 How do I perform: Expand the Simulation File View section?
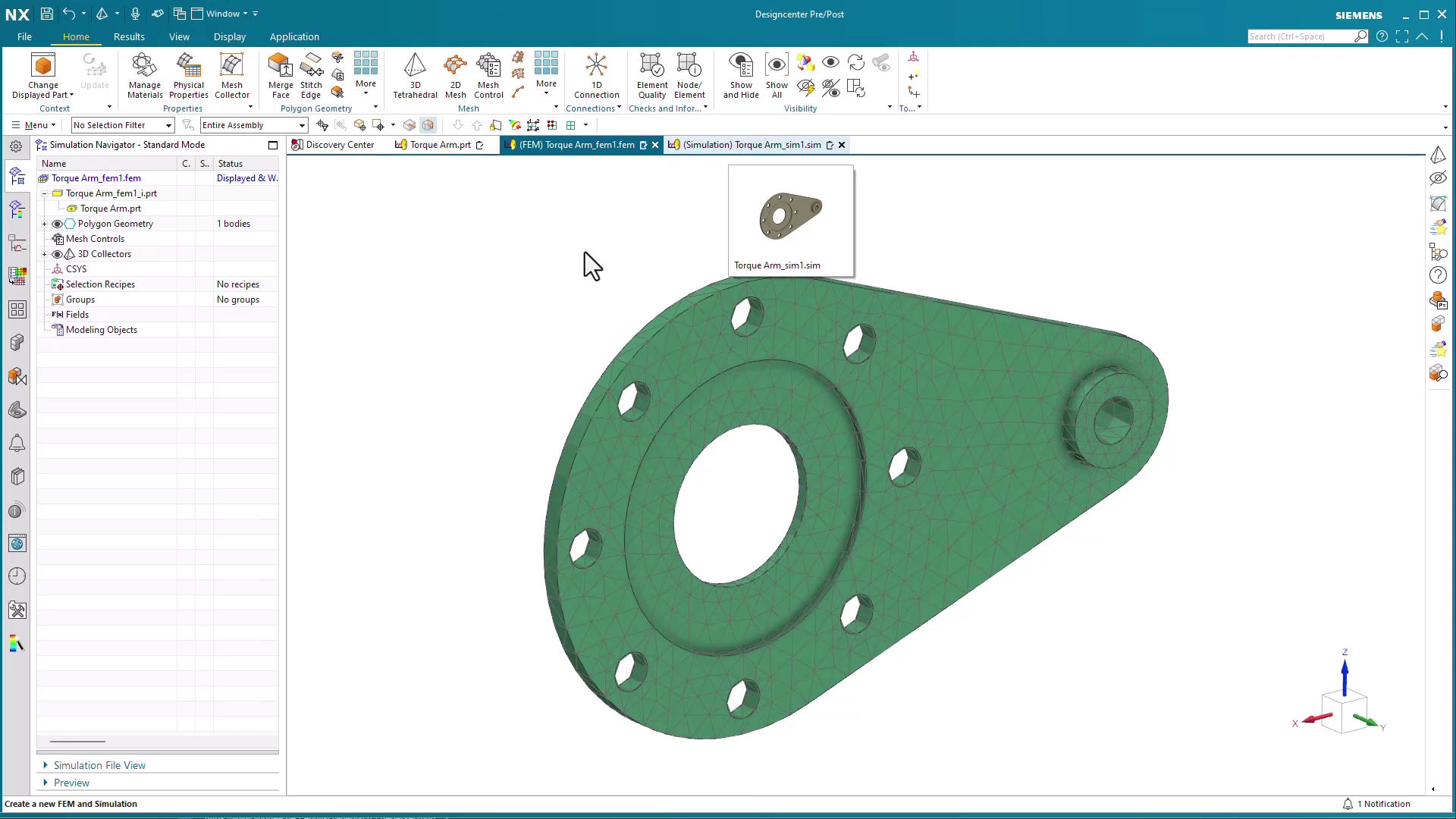point(45,765)
